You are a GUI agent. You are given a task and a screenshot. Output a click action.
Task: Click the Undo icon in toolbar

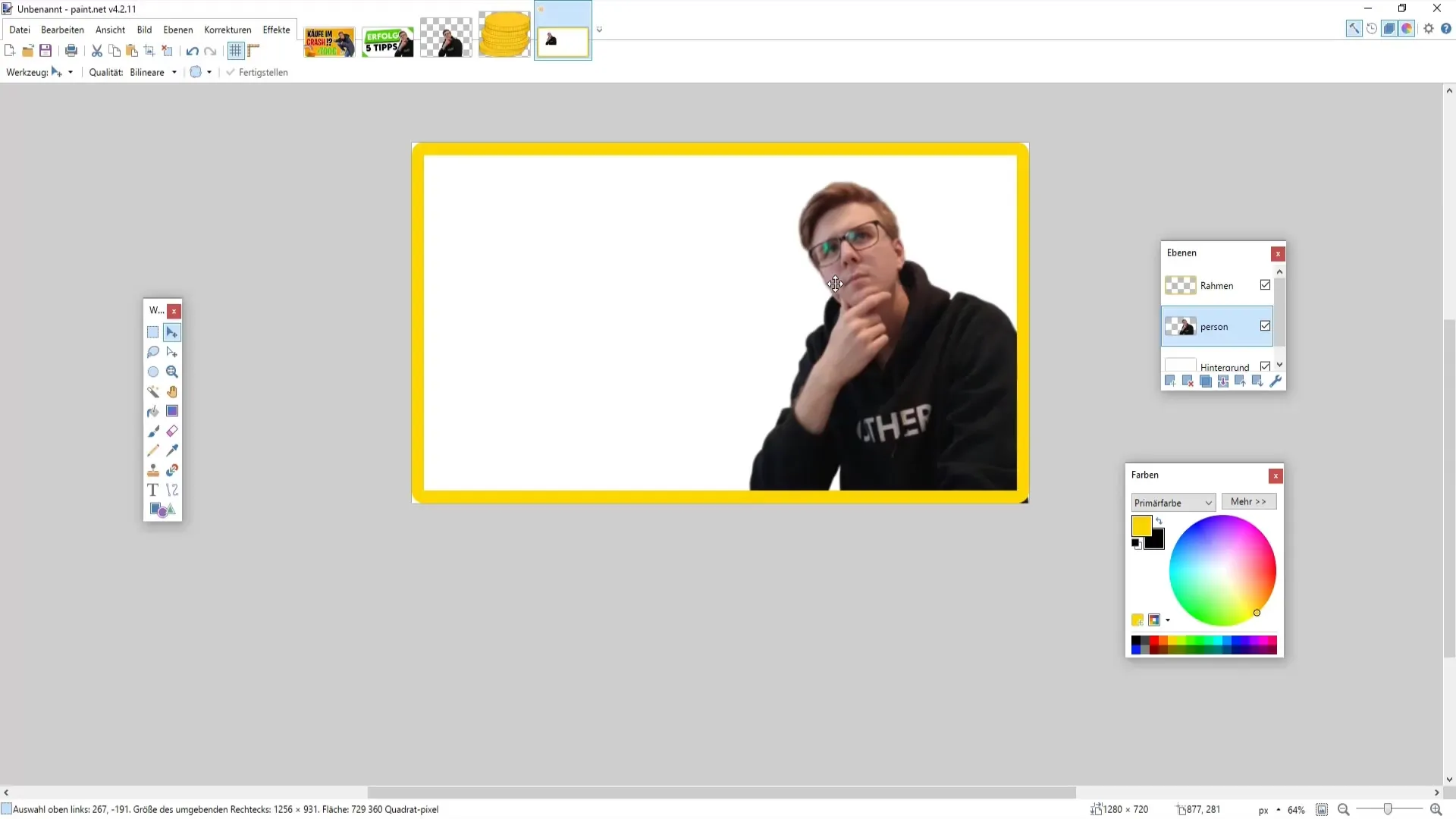coord(192,51)
